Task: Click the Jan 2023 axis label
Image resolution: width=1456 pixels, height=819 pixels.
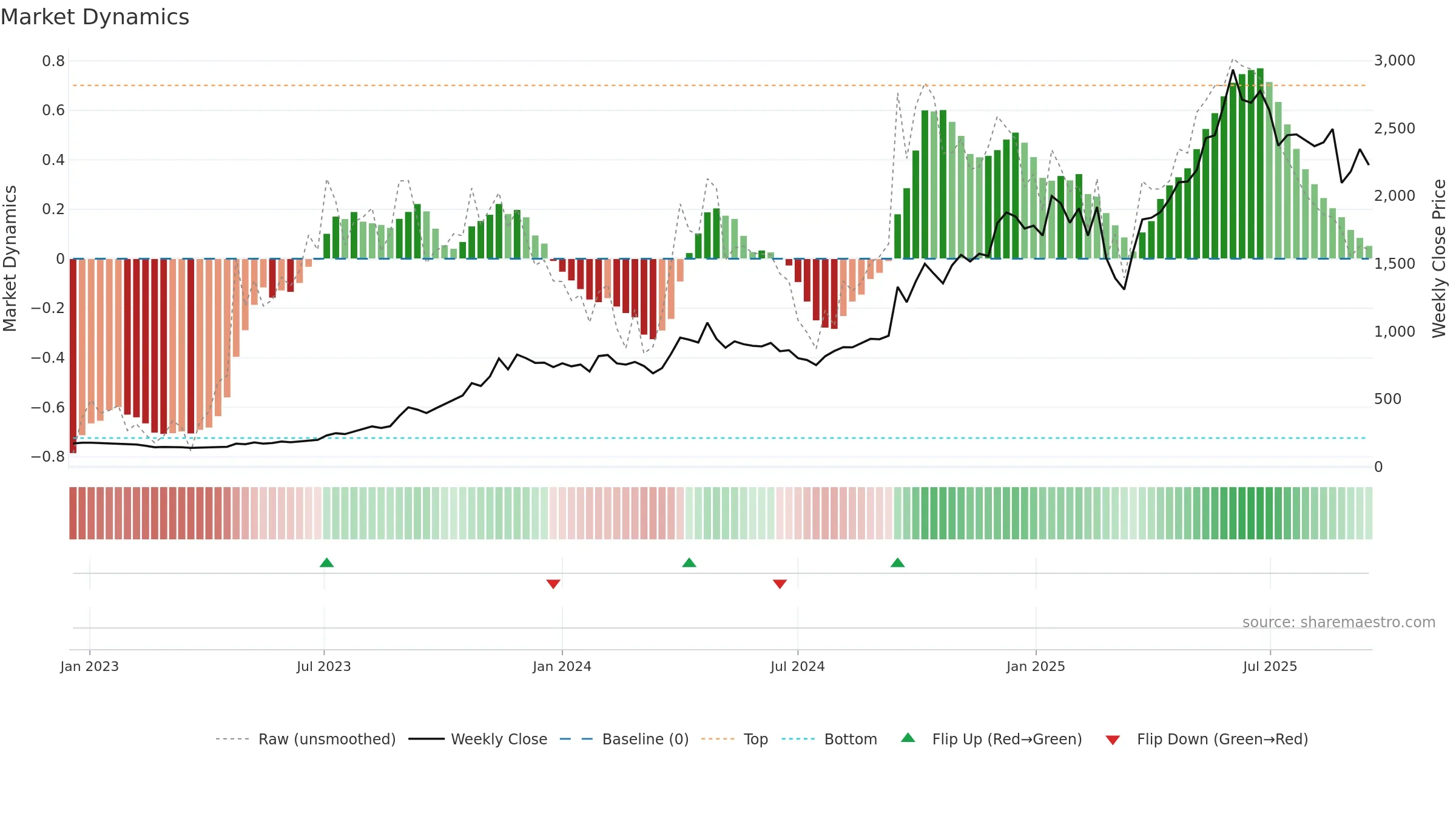Action: coord(90,666)
